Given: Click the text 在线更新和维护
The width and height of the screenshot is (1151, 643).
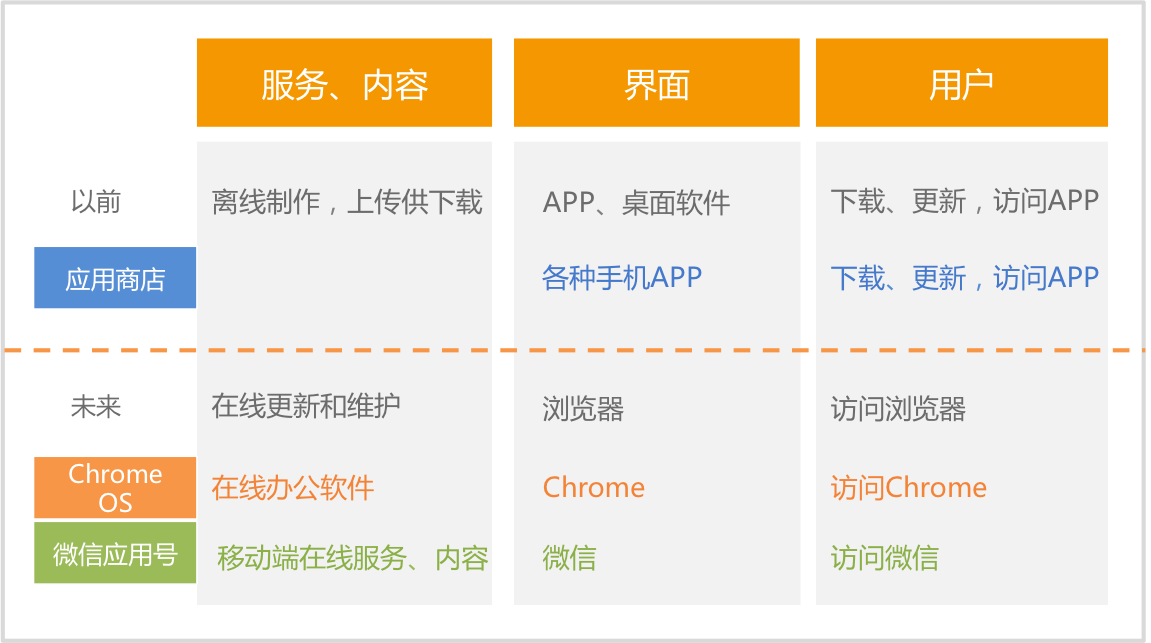Looking at the screenshot, I should tap(306, 406).
